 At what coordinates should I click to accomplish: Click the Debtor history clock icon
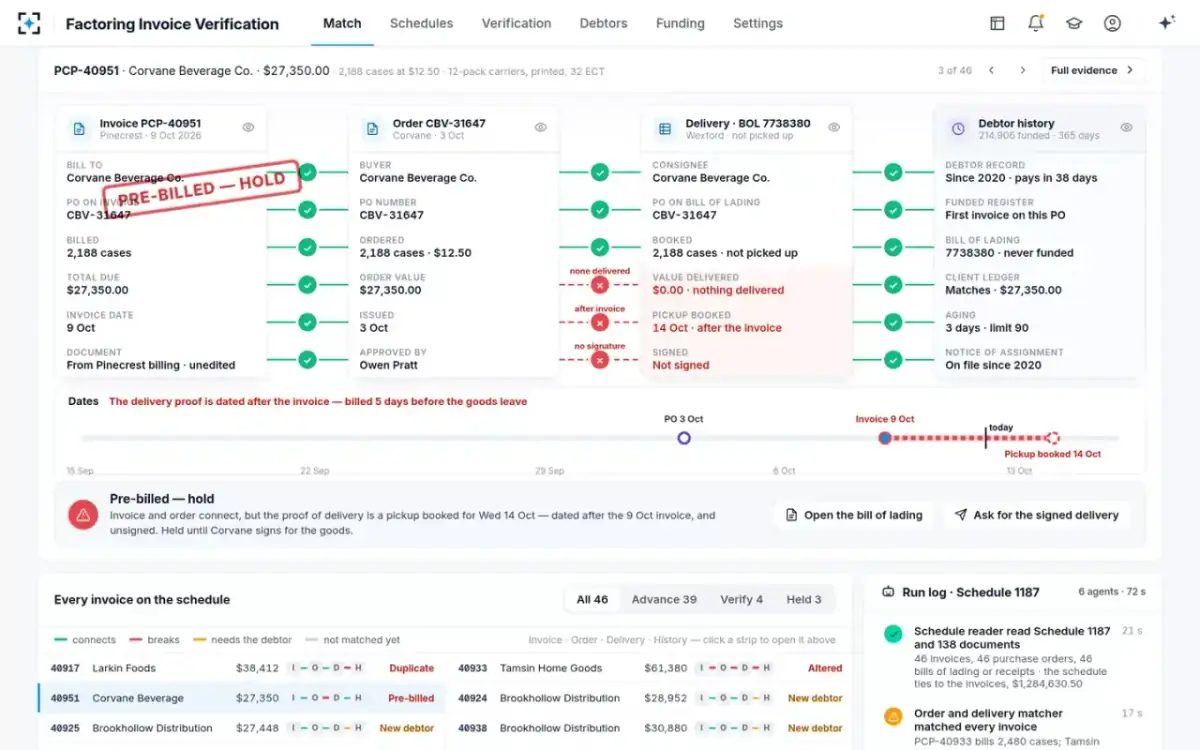click(x=957, y=129)
